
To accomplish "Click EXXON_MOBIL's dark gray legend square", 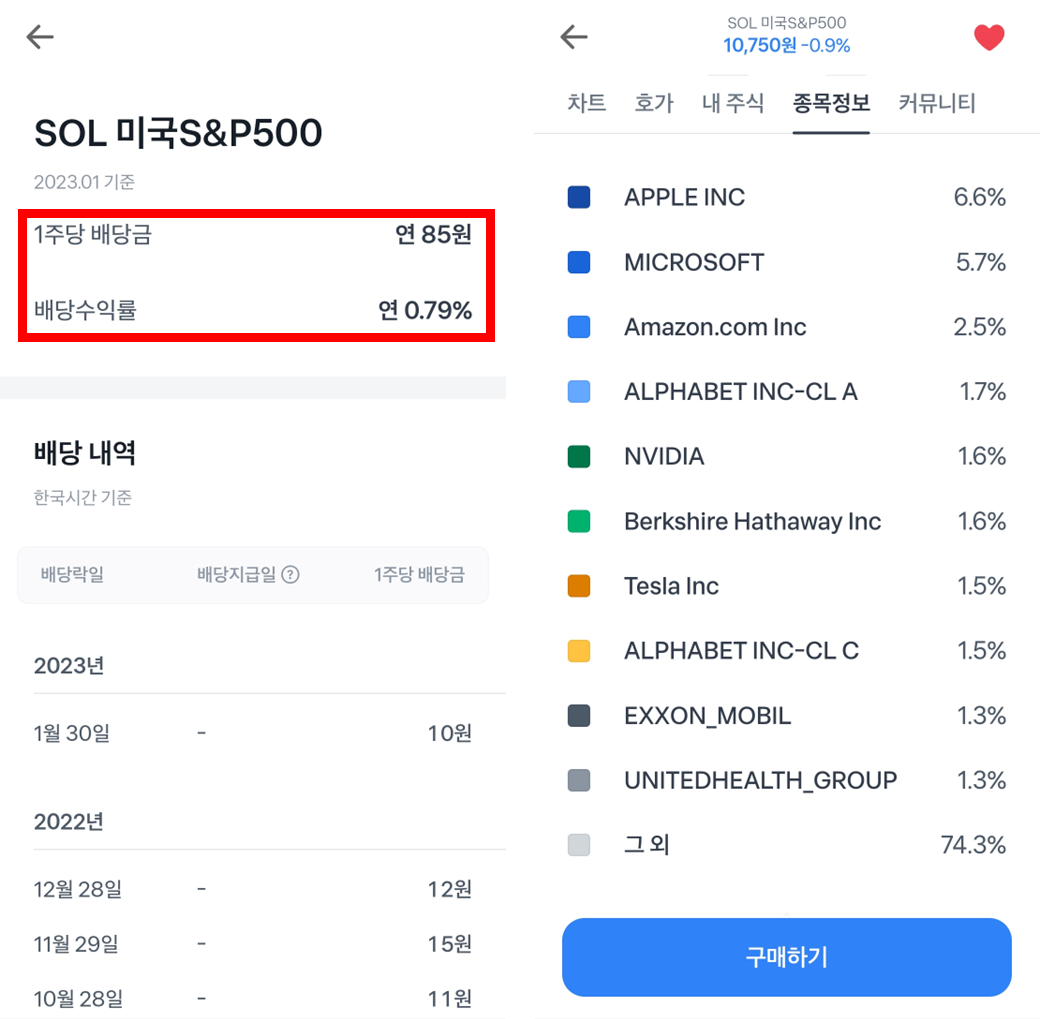I will [x=581, y=715].
